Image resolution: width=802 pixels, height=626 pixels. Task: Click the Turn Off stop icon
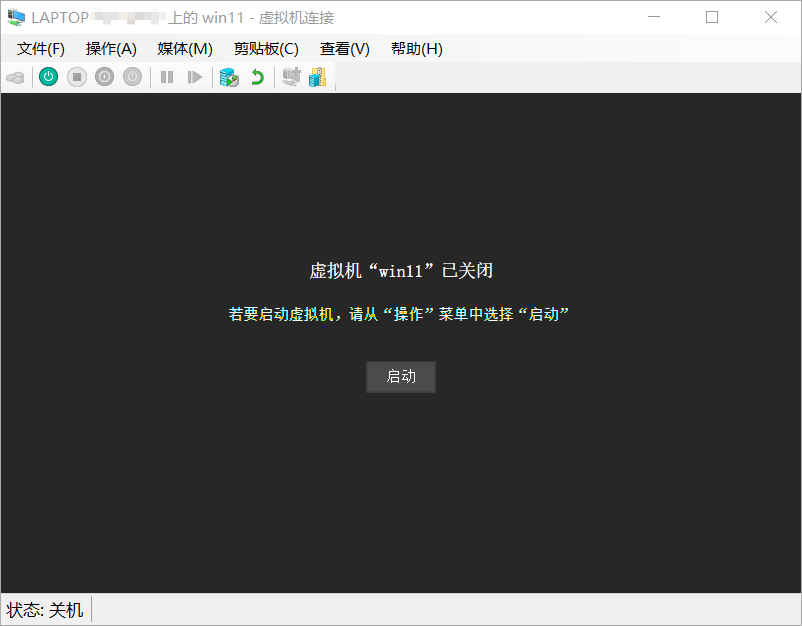(77, 77)
